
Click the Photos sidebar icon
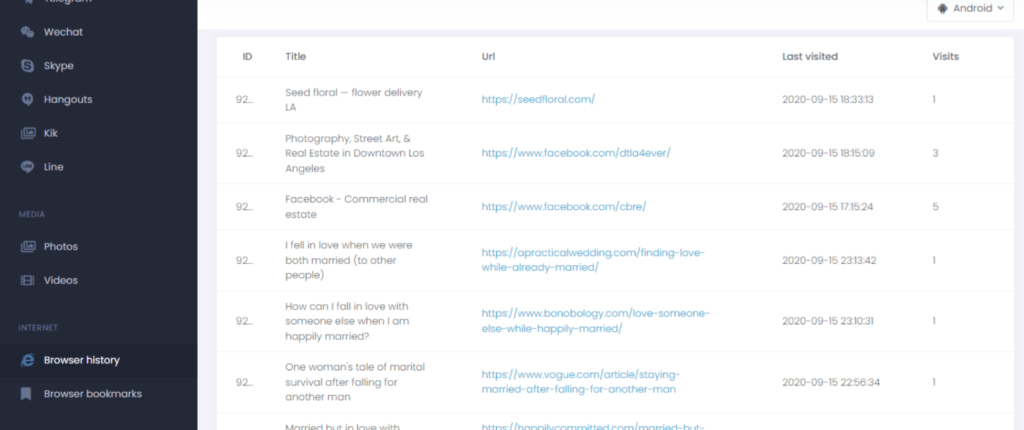click(x=27, y=246)
